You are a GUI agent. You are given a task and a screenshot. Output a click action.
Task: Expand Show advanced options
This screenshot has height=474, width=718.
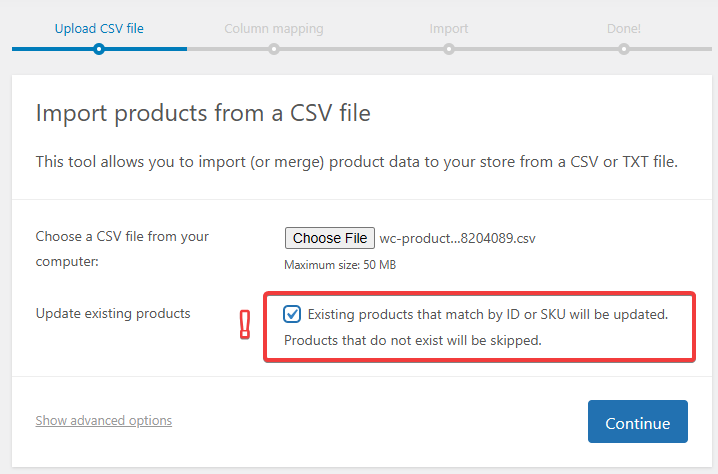(104, 421)
